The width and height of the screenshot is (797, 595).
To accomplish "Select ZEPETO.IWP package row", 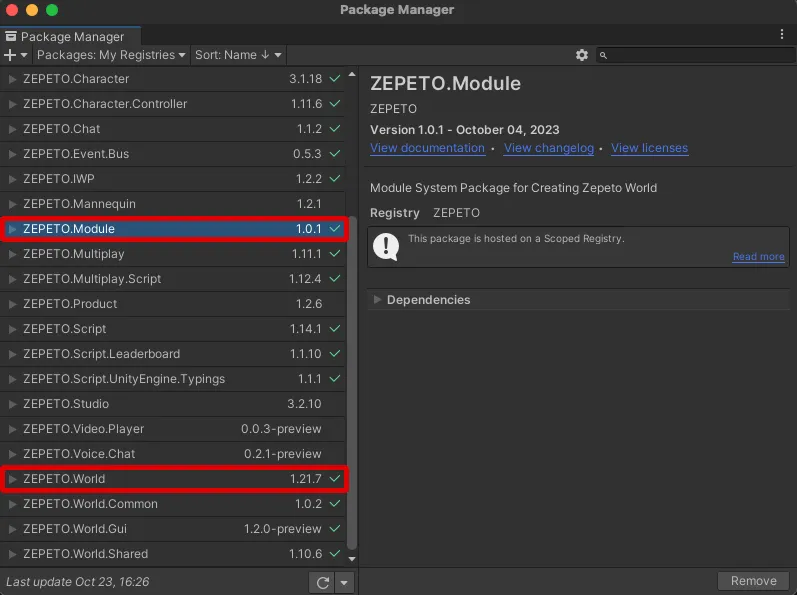I will (x=172, y=179).
